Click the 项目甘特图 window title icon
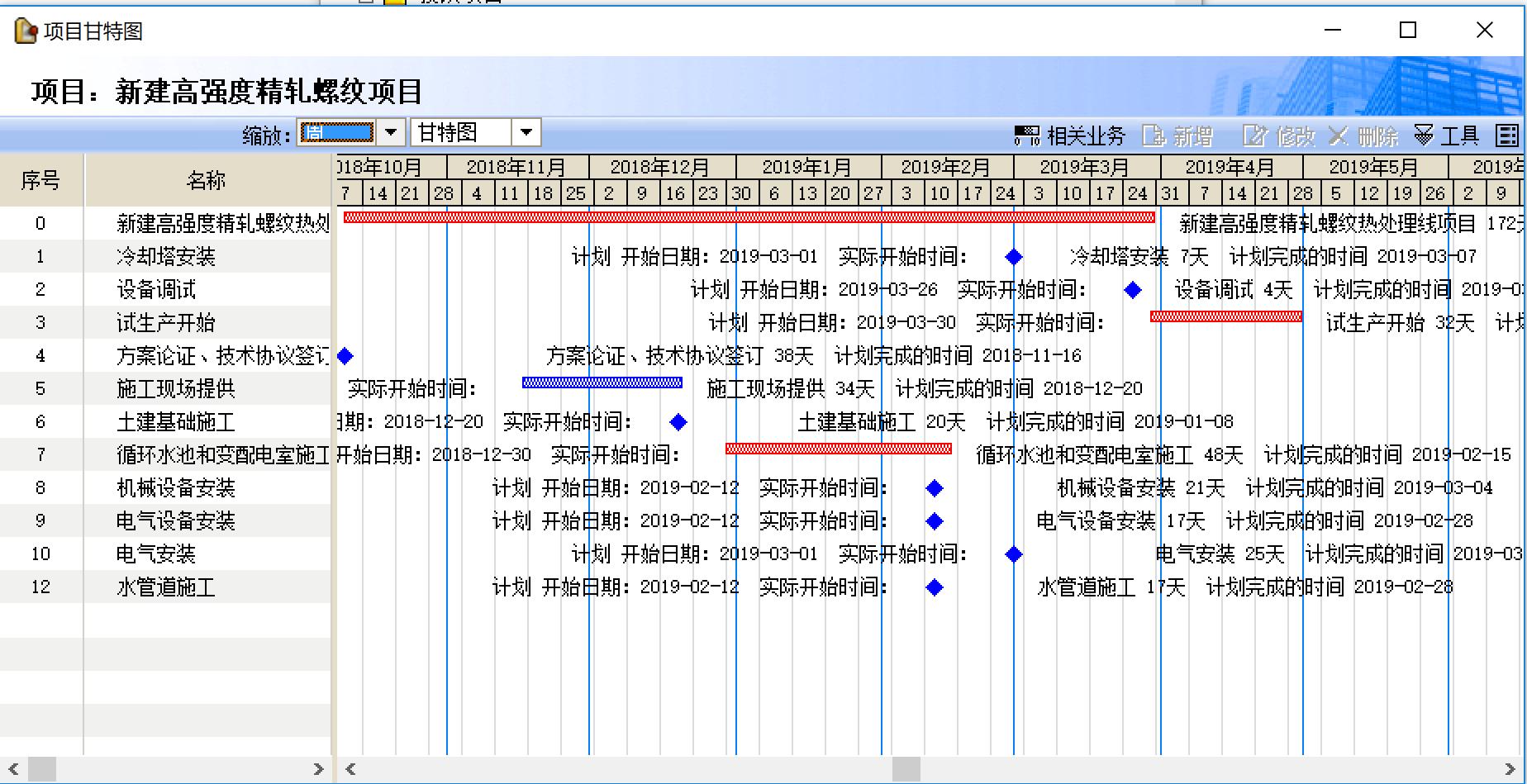 pyautogui.click(x=26, y=31)
